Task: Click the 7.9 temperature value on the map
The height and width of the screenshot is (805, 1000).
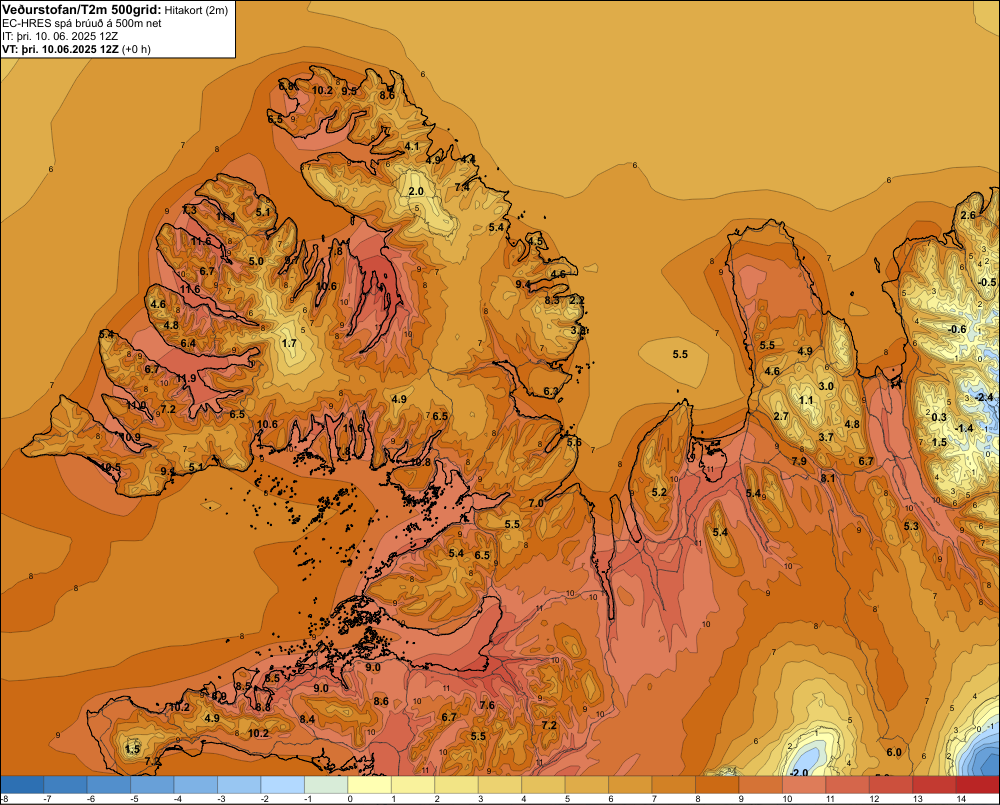Action: [799, 461]
